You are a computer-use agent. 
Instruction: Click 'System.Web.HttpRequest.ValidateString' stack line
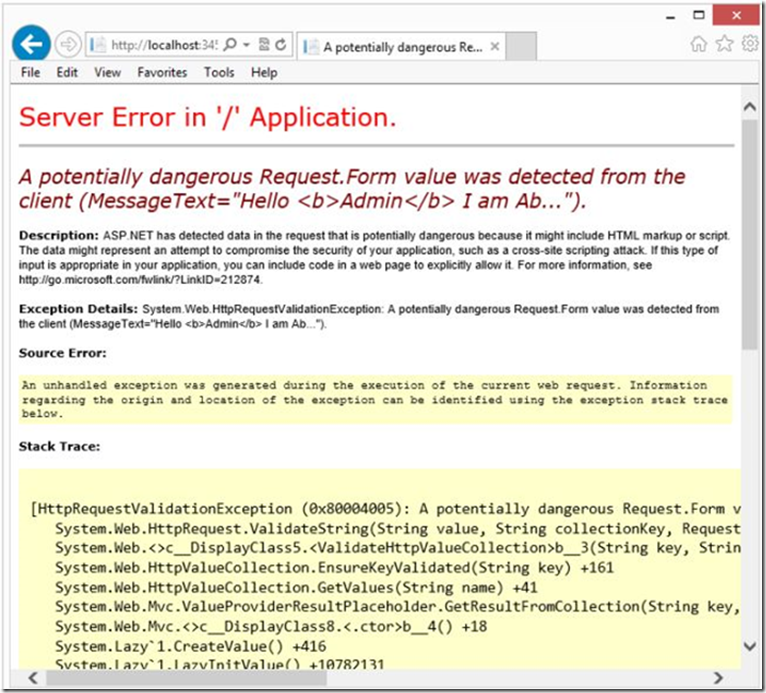(398, 528)
